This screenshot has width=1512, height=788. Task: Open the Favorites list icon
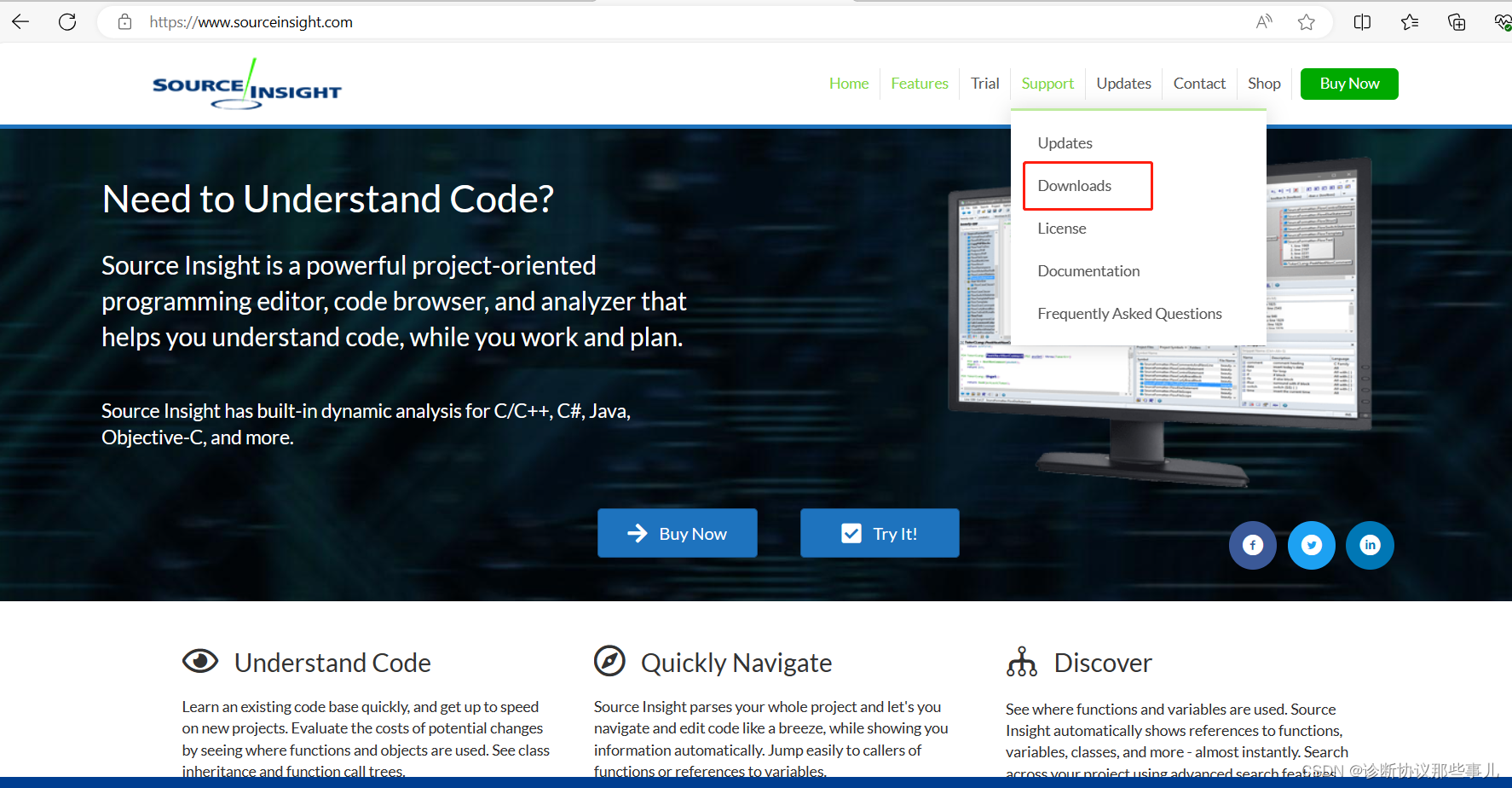tap(1410, 22)
